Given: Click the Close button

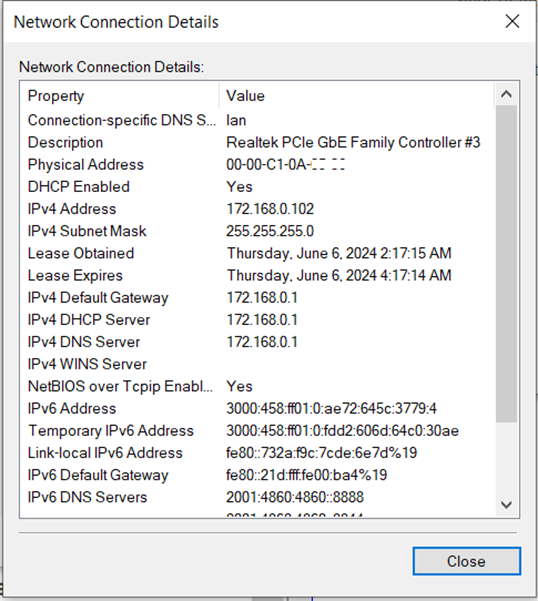Looking at the screenshot, I should [x=466, y=561].
